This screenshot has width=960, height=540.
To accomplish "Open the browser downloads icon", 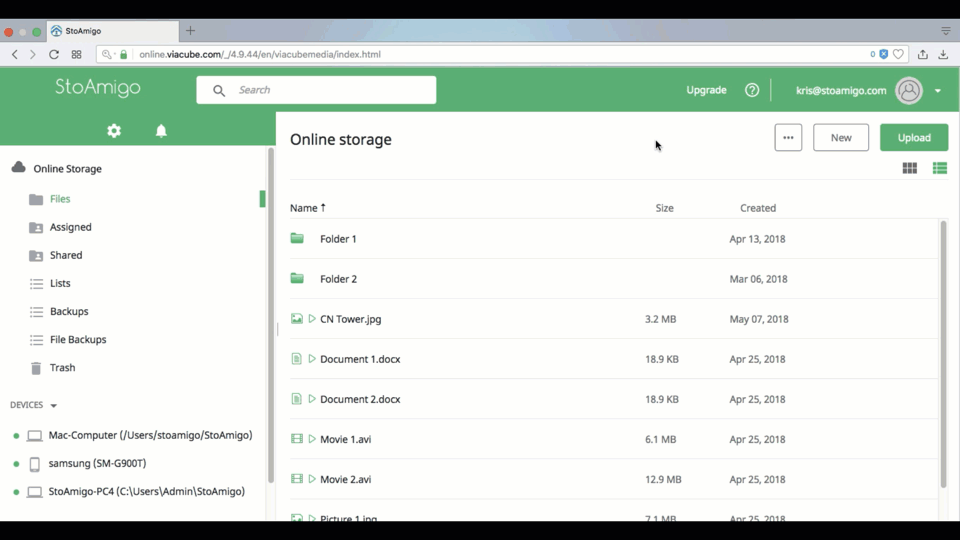I will pos(943,54).
